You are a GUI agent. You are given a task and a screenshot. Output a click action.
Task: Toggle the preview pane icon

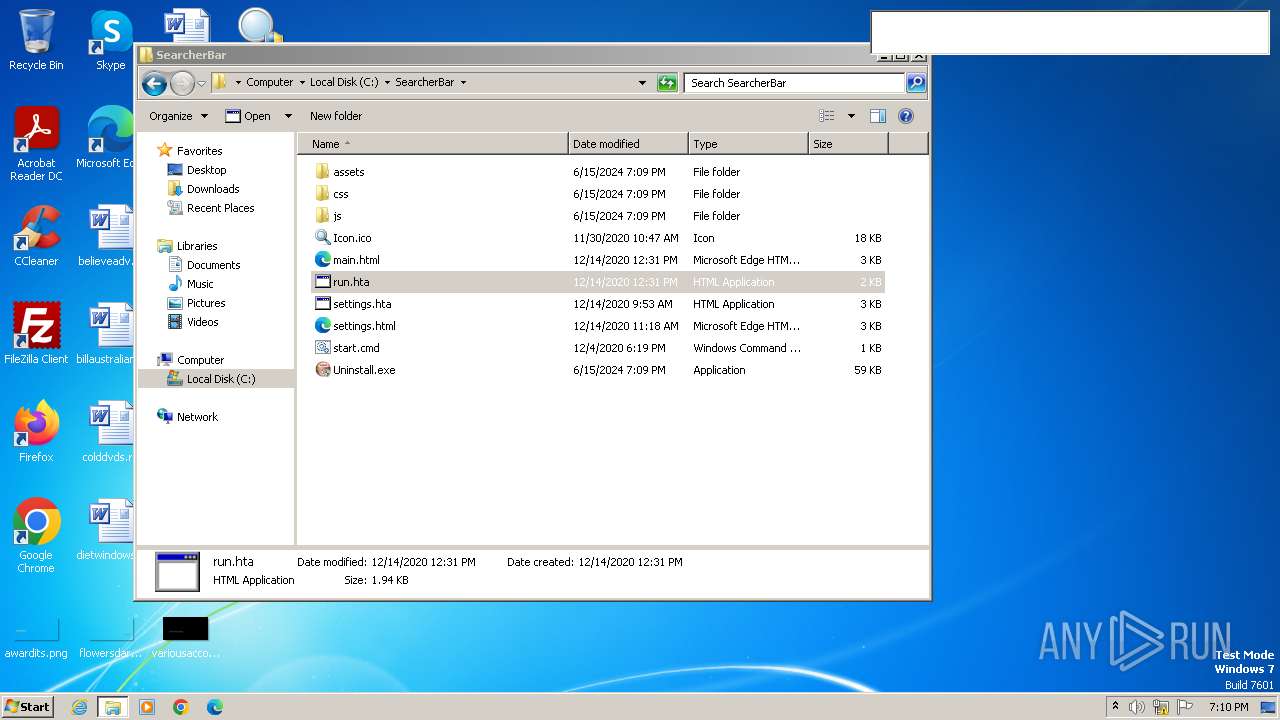click(x=877, y=116)
